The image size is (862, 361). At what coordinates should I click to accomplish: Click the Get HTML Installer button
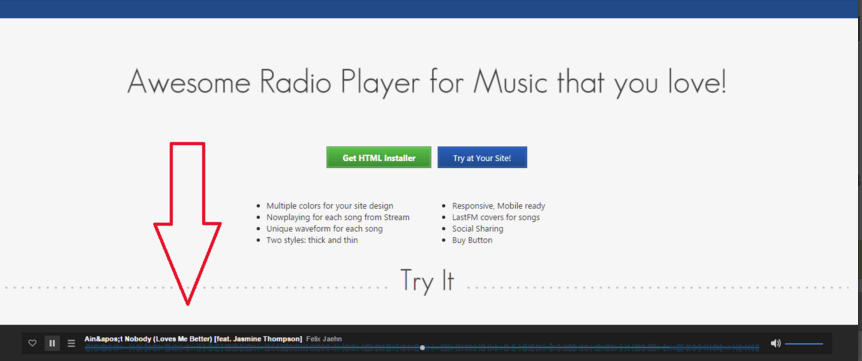pos(379,158)
